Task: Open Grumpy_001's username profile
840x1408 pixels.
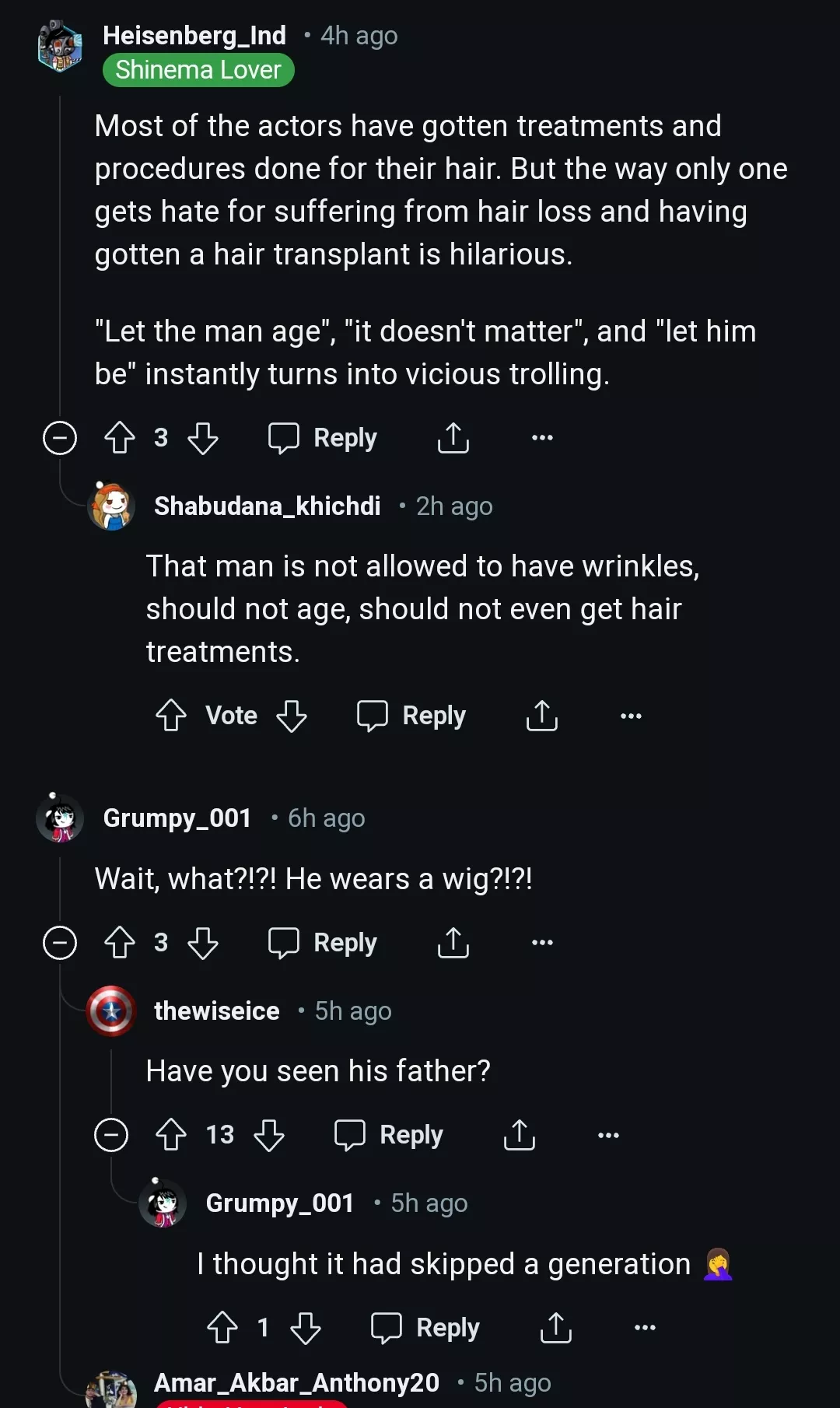Action: tap(177, 818)
